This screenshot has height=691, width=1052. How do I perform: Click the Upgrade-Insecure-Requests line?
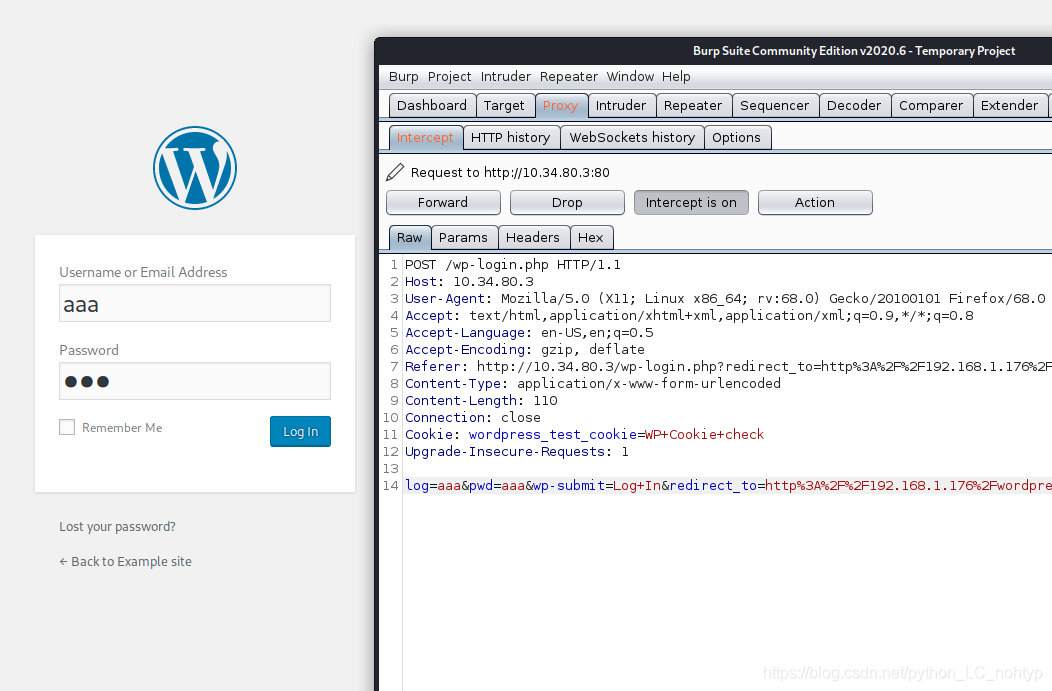[x=517, y=451]
